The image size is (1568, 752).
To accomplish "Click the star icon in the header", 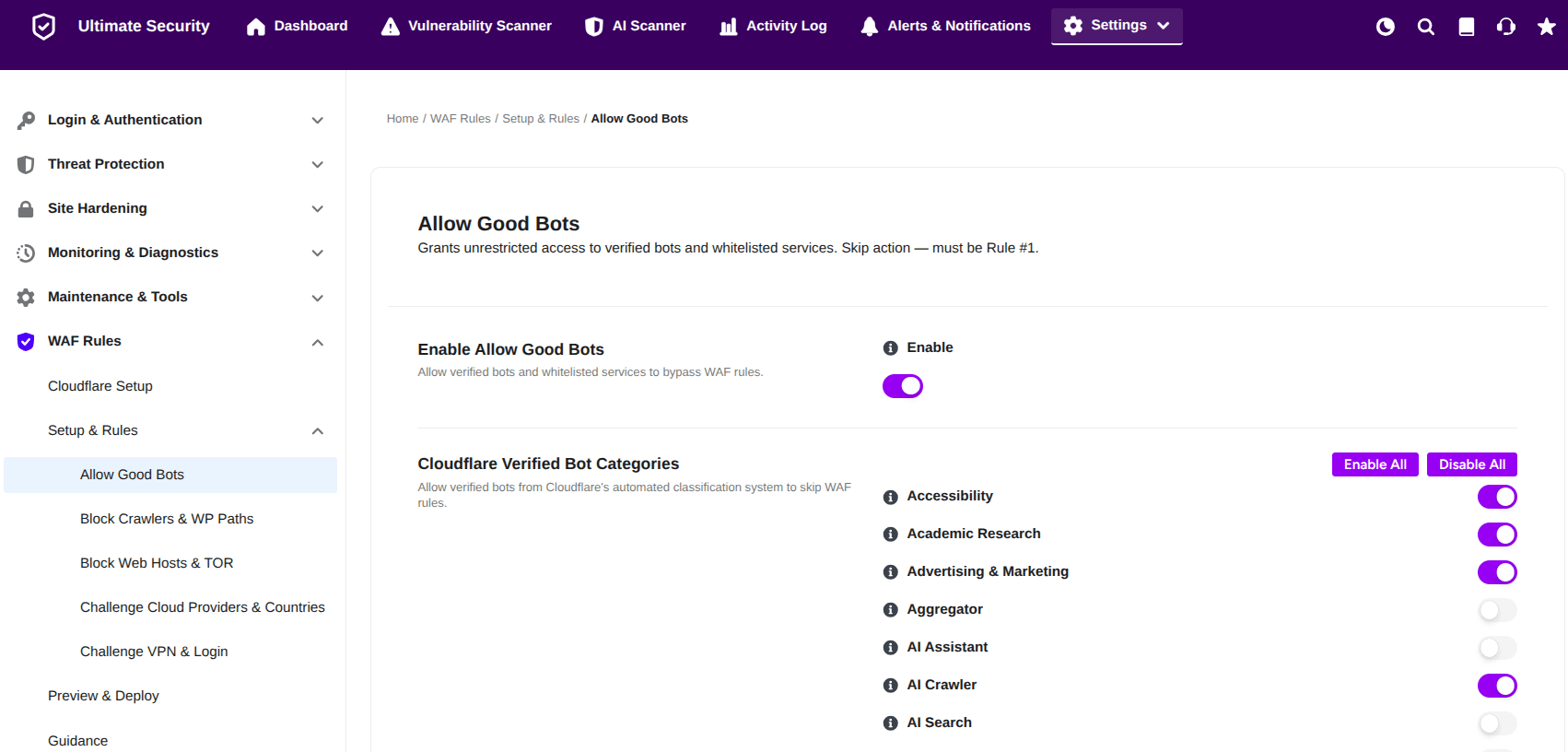I will [1547, 27].
